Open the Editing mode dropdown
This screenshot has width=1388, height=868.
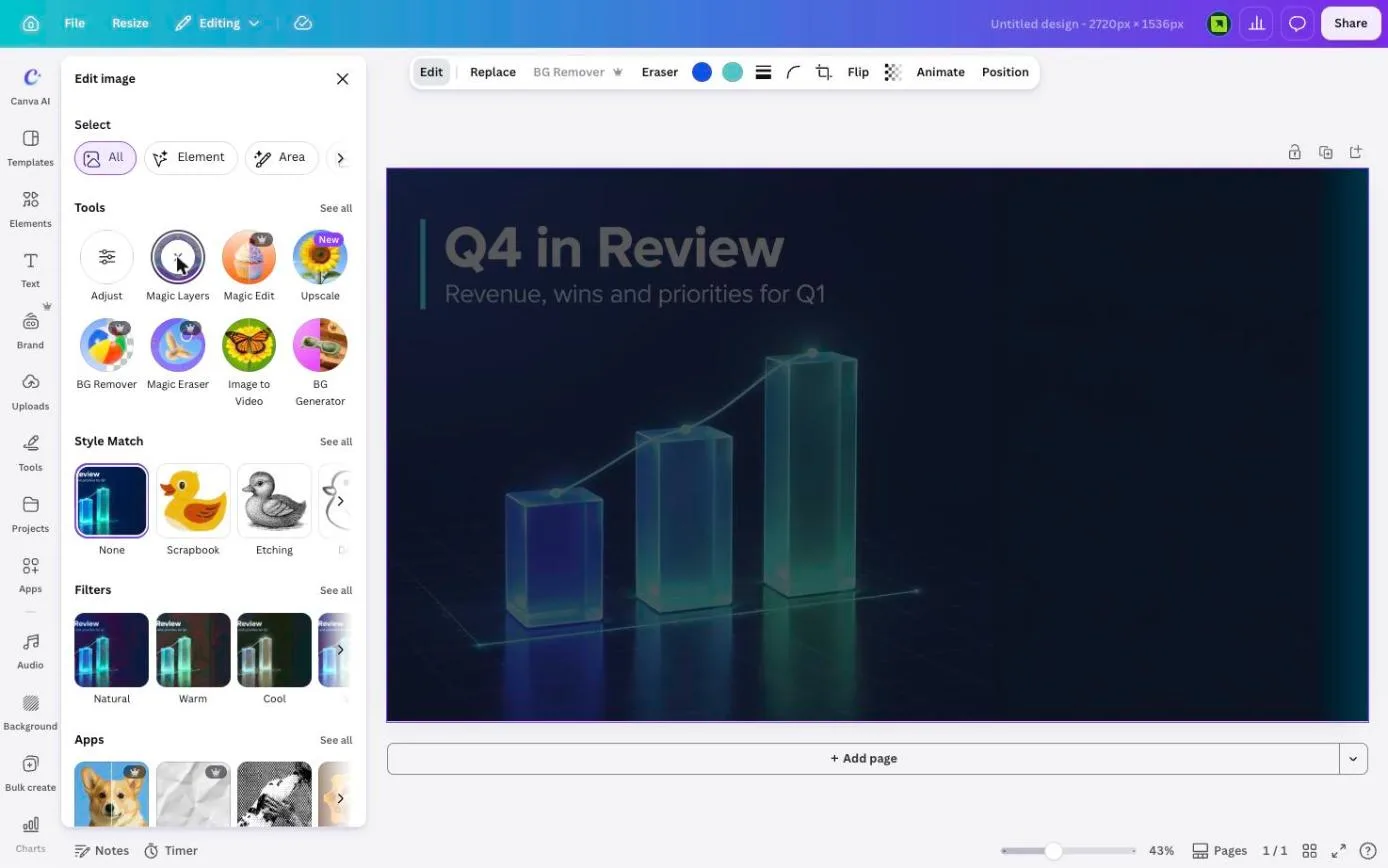217,23
